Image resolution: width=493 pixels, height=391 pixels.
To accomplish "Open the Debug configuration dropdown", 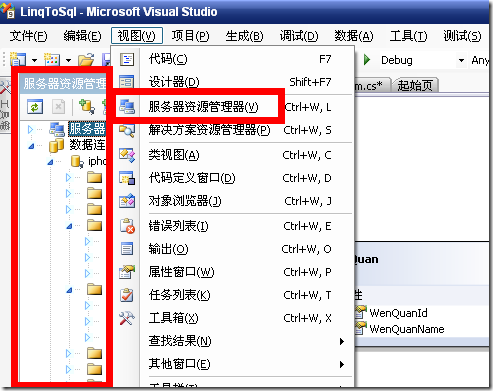I will point(461,60).
